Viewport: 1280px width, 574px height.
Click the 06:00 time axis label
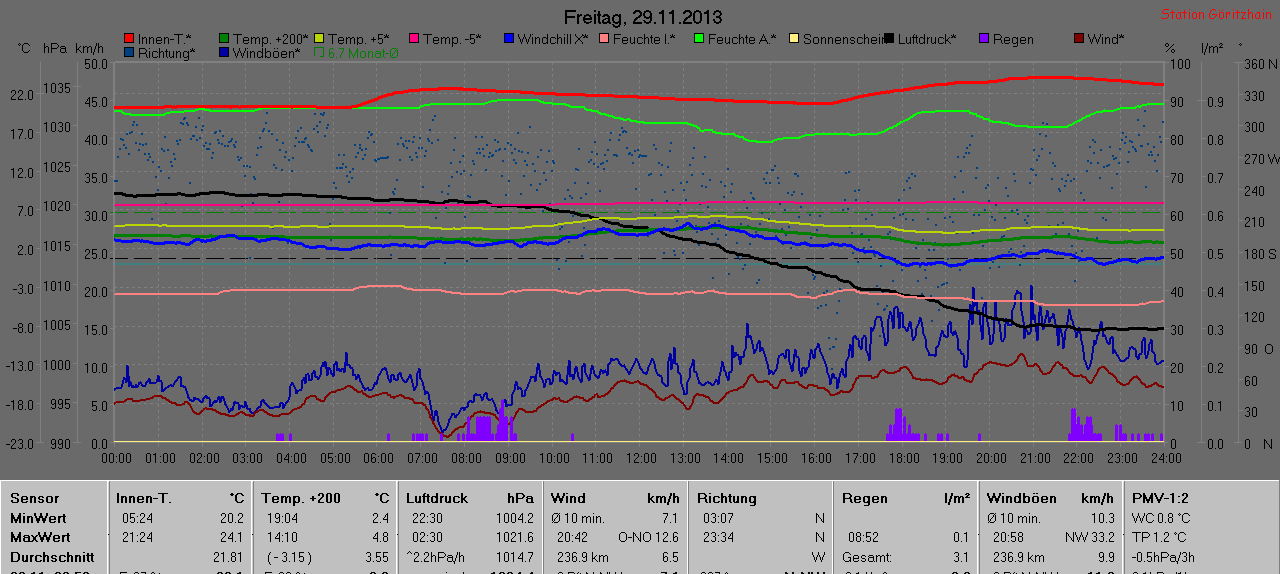pyautogui.click(x=379, y=458)
